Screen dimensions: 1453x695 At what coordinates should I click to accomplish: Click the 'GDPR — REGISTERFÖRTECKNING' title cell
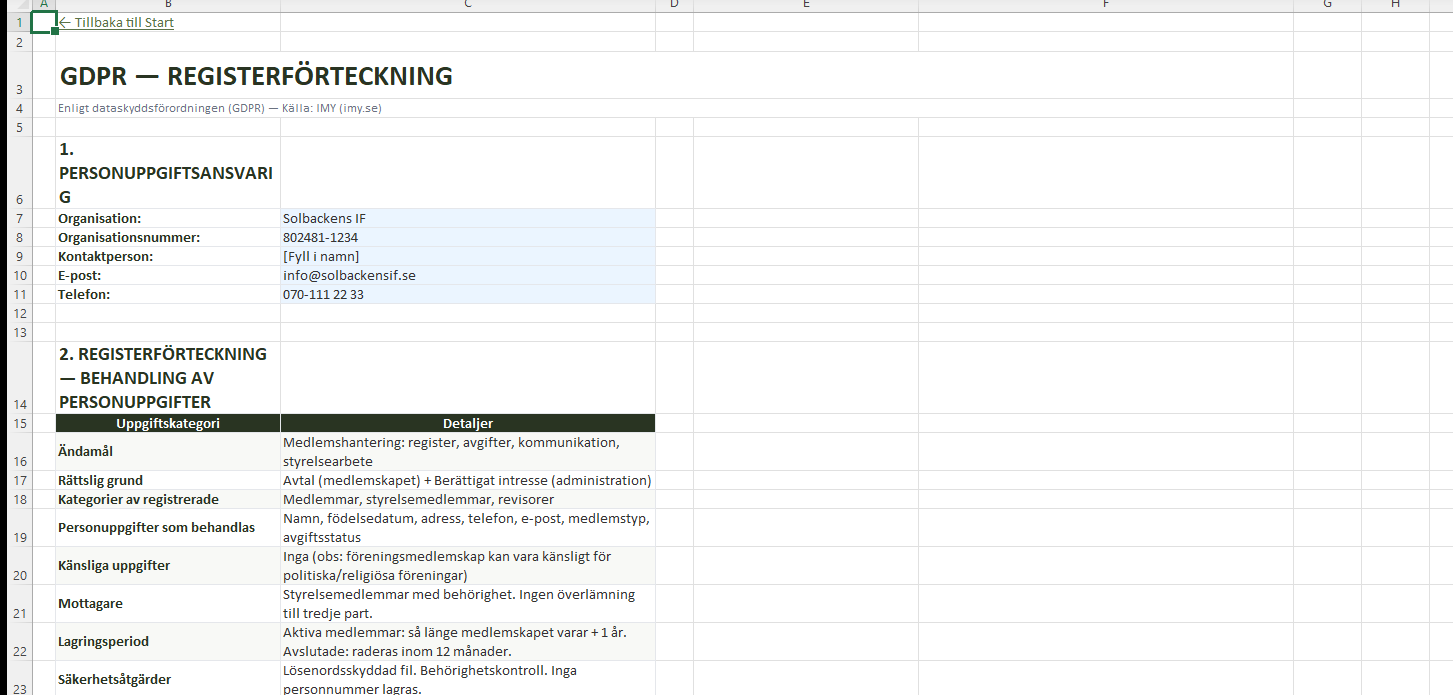point(256,76)
